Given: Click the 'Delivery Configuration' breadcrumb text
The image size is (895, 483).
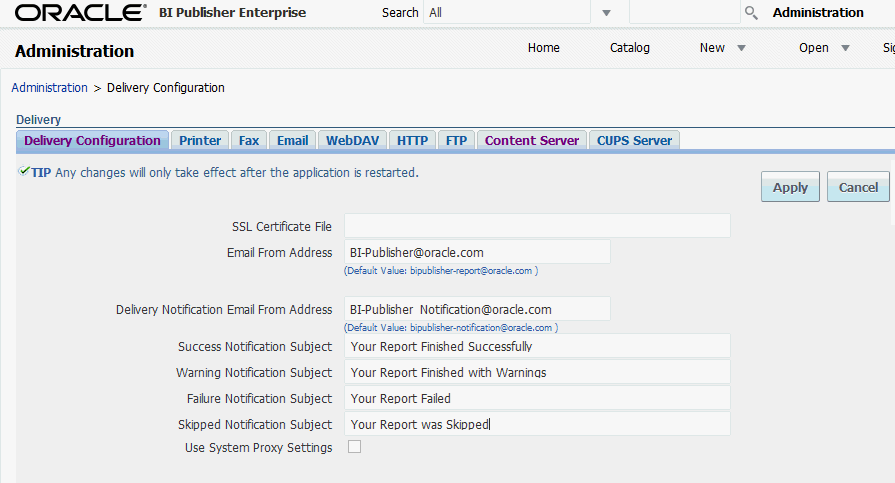Looking at the screenshot, I should coord(166,88).
